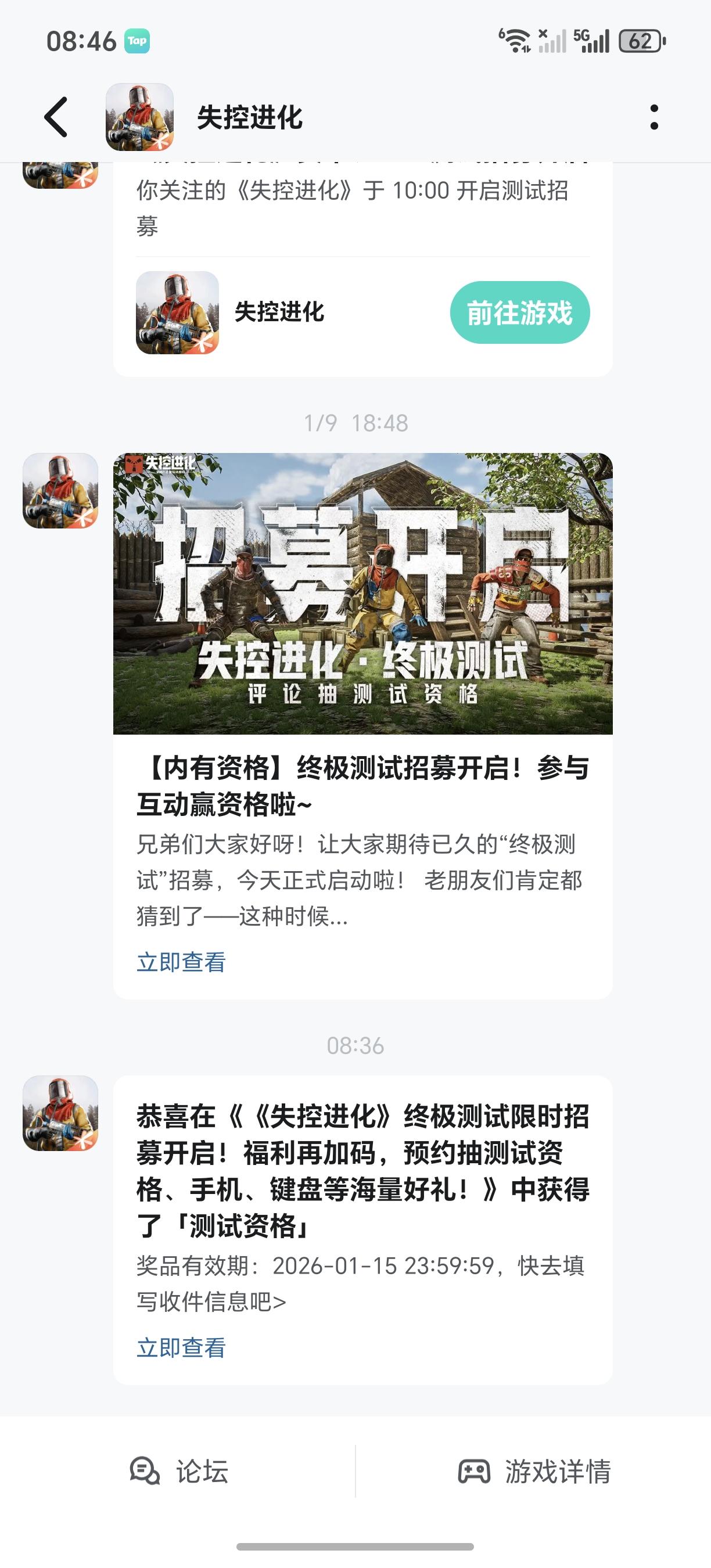Tap the battery indicator in status bar
Image resolution: width=711 pixels, height=1568 pixels.
pos(642,41)
